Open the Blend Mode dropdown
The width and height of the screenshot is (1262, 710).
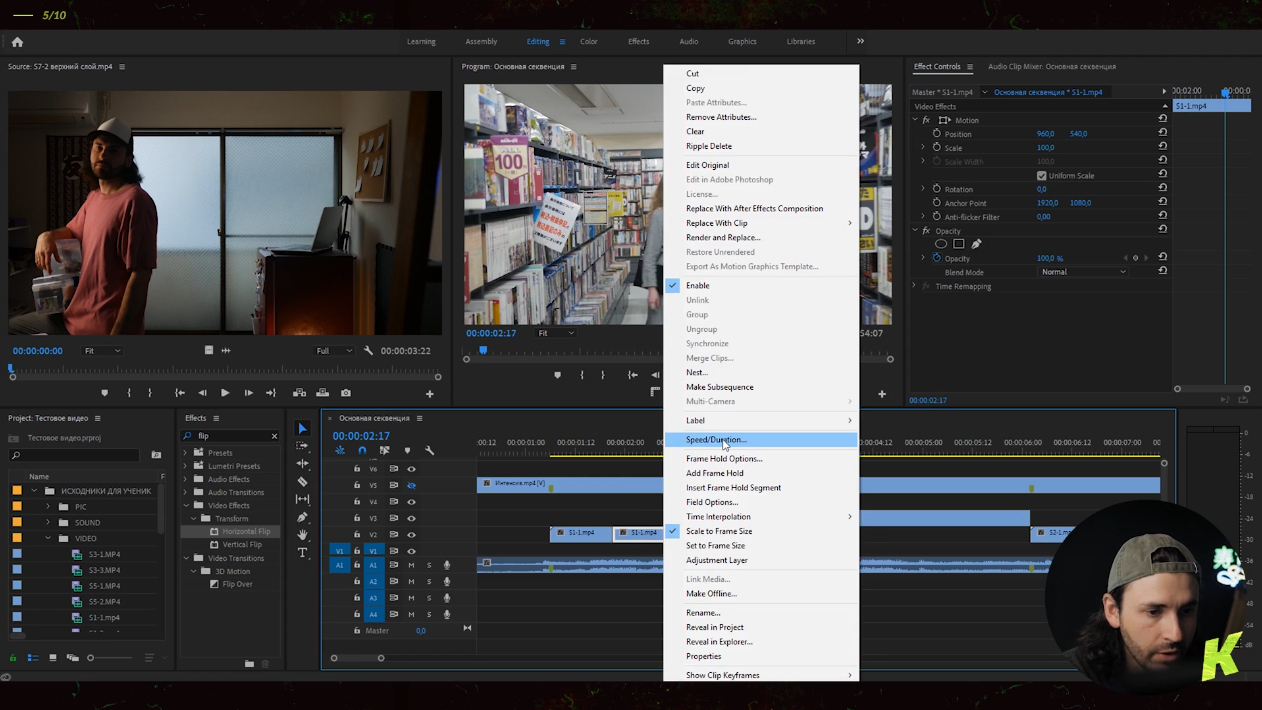tap(1083, 272)
